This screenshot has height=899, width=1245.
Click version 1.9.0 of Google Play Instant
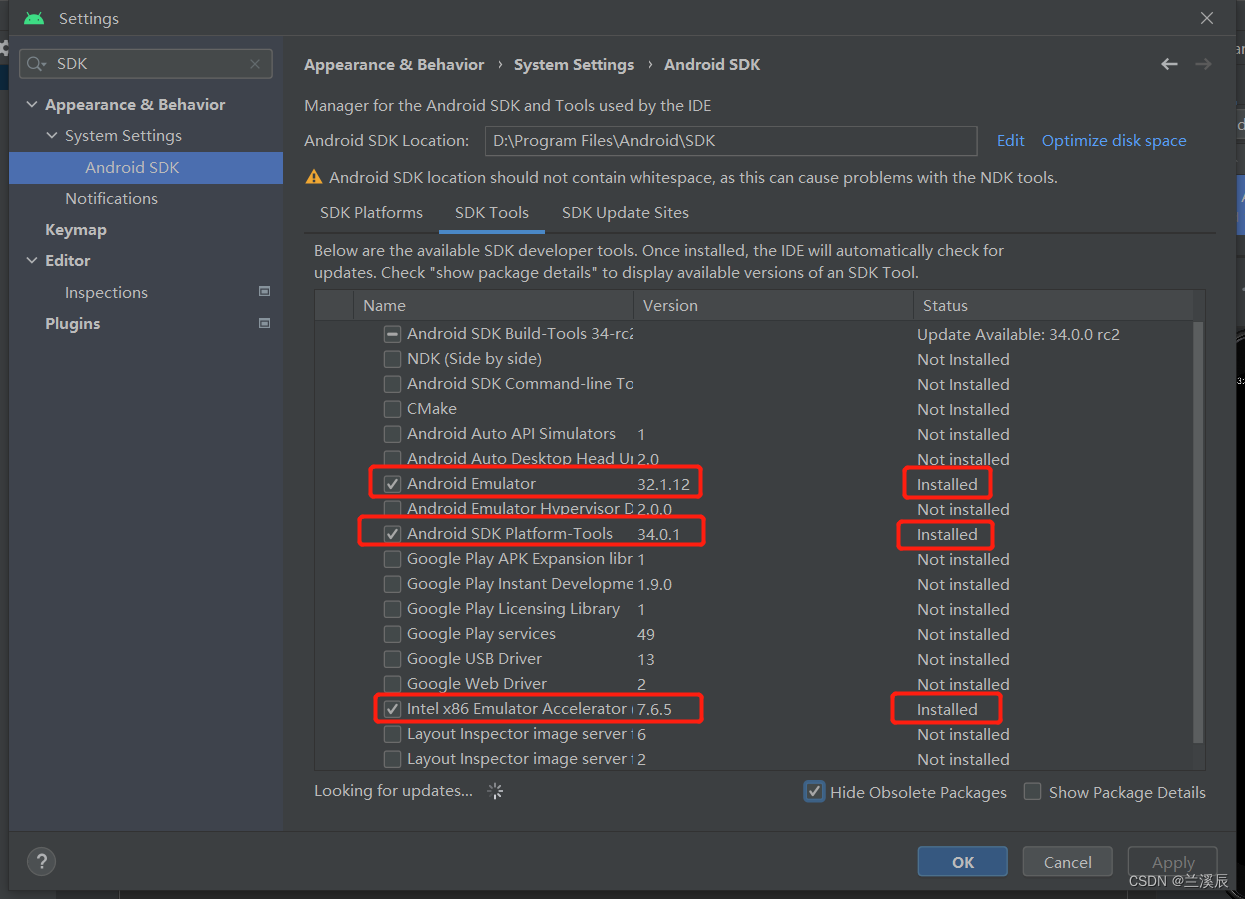(654, 584)
